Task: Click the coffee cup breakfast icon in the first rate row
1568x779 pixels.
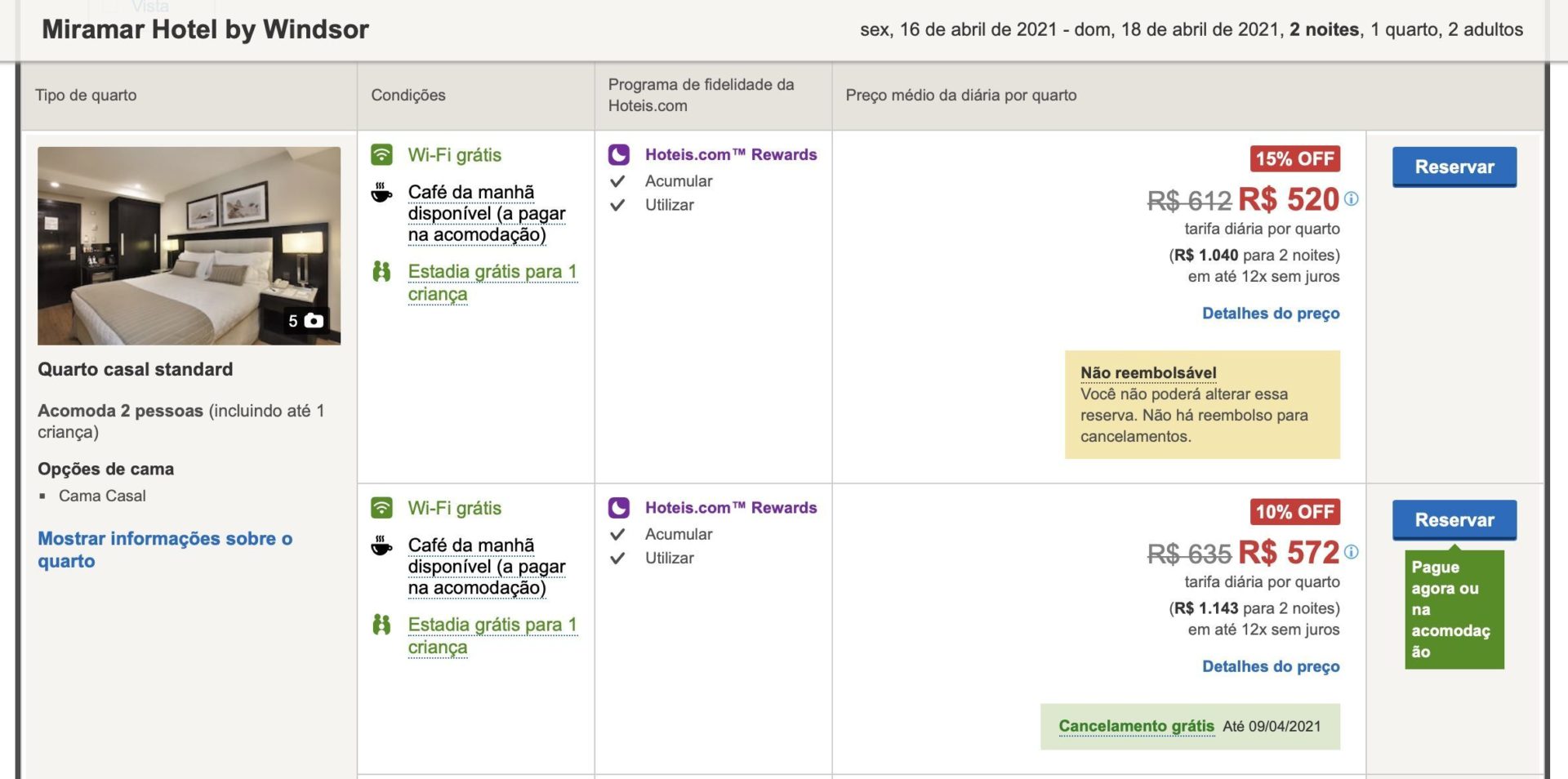Action: (x=381, y=193)
